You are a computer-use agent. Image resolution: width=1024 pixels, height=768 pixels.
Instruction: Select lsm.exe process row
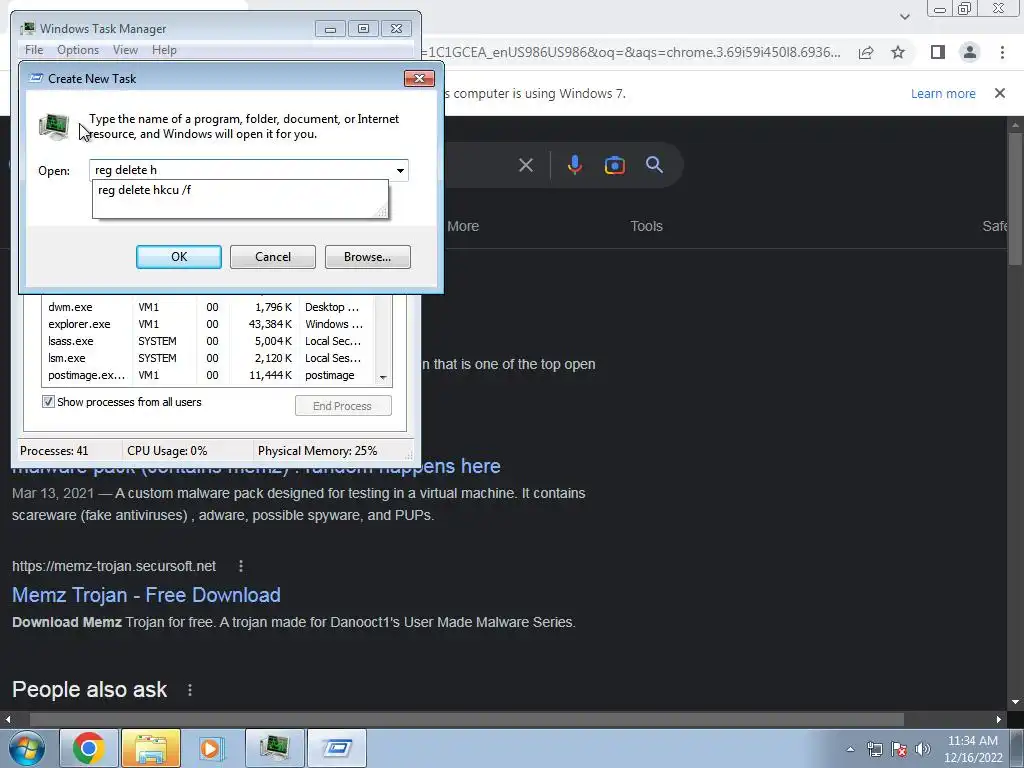(x=208, y=358)
